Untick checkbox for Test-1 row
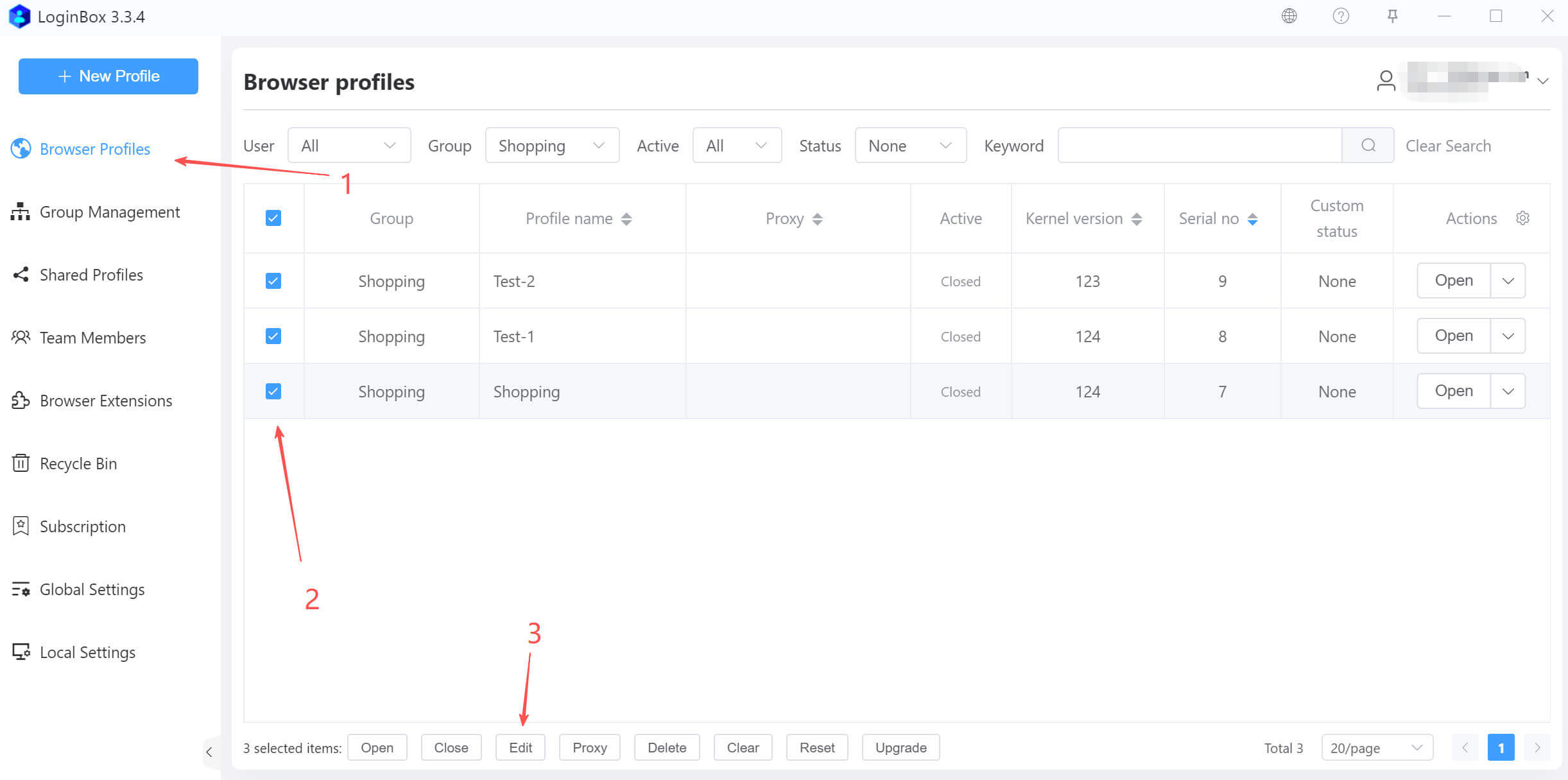1568x780 pixels. click(x=273, y=336)
